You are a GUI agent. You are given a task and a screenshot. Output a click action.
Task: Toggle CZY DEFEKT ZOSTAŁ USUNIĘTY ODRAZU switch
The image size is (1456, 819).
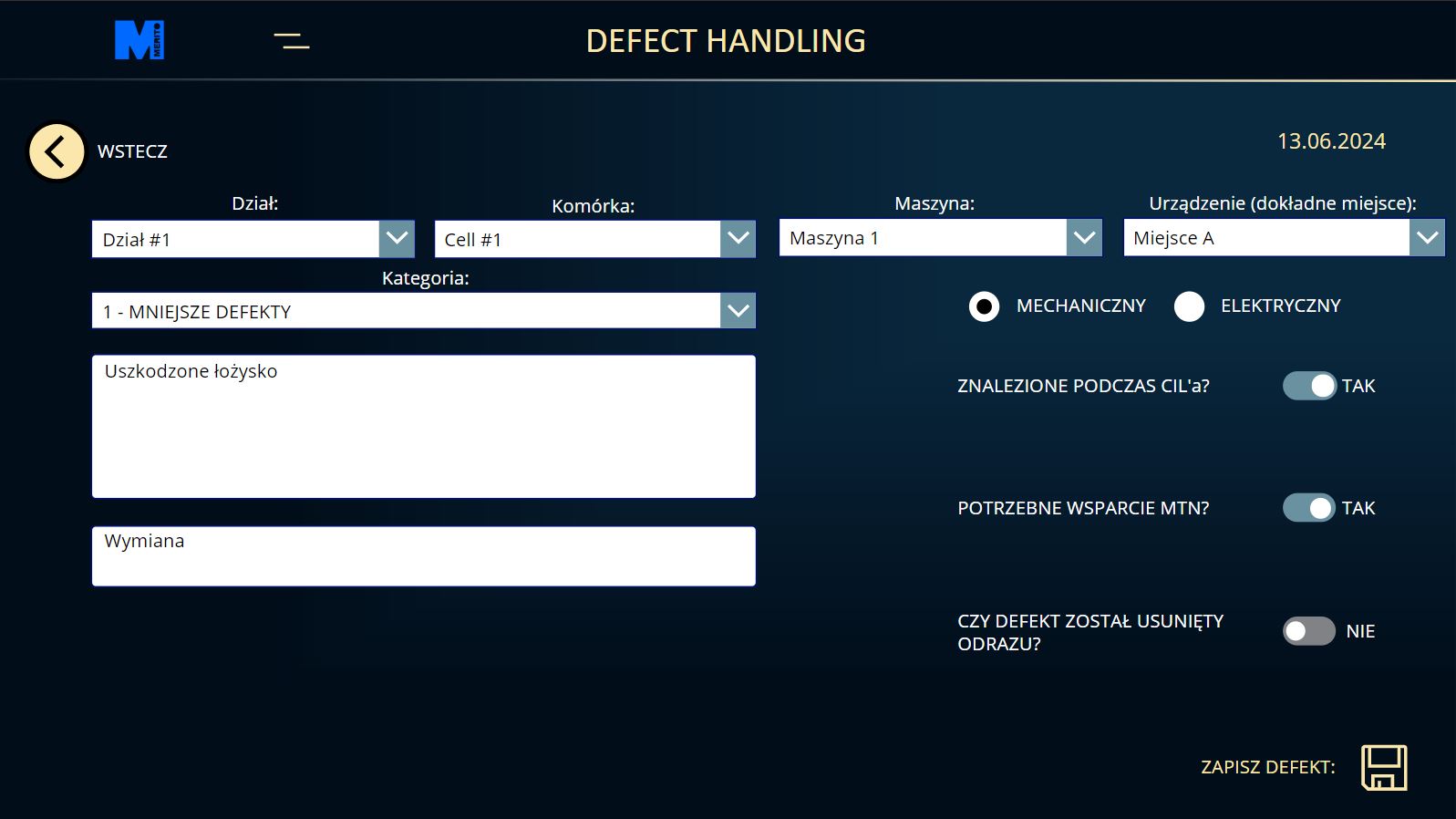tap(1309, 631)
